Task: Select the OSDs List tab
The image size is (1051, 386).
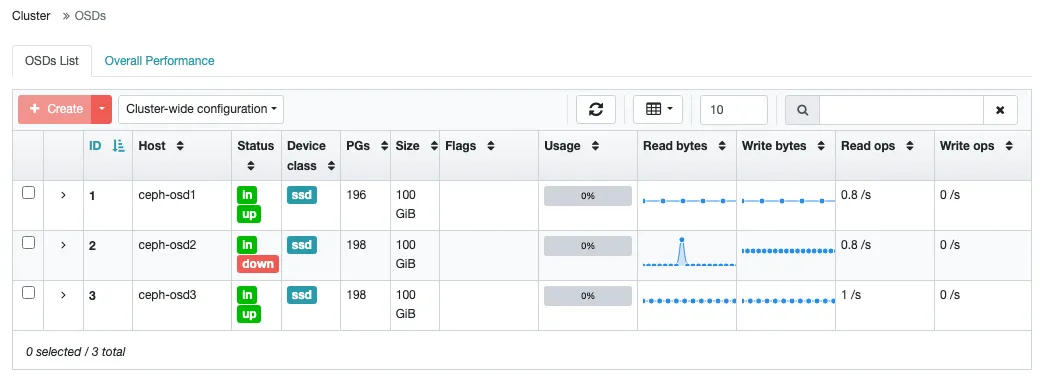Action: coord(52,61)
